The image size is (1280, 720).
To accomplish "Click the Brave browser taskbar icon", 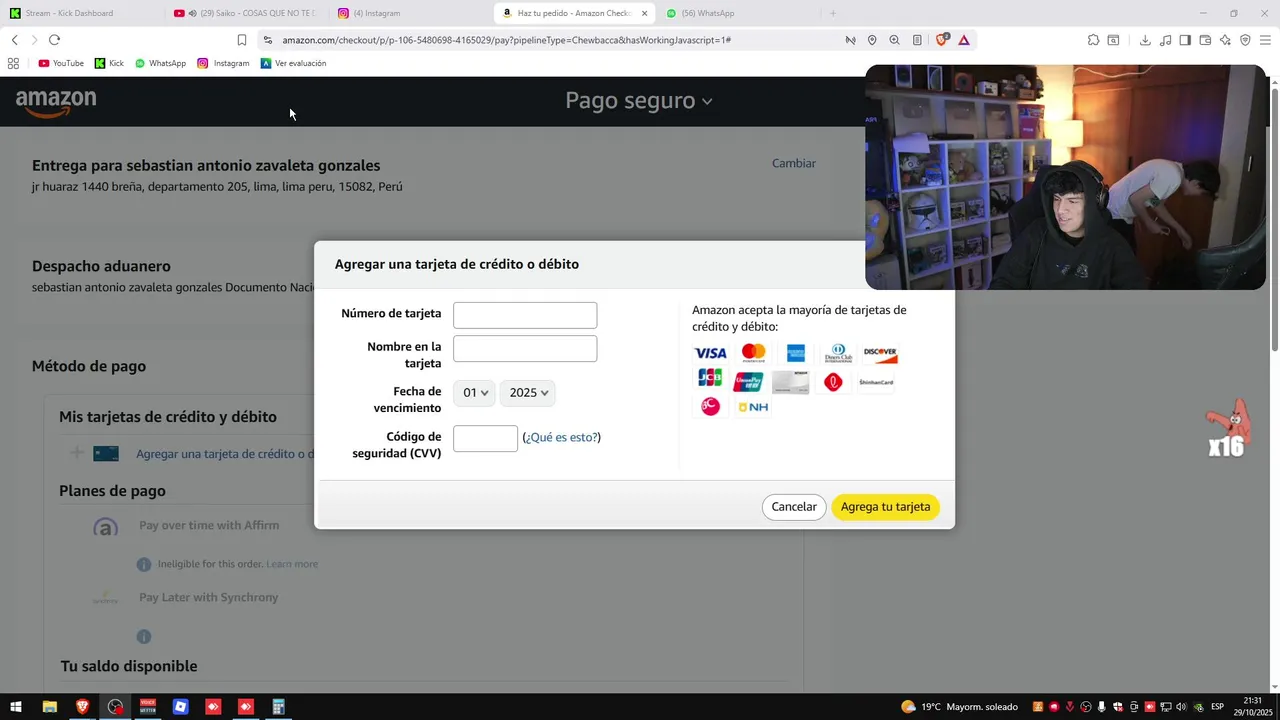I will (x=82, y=707).
